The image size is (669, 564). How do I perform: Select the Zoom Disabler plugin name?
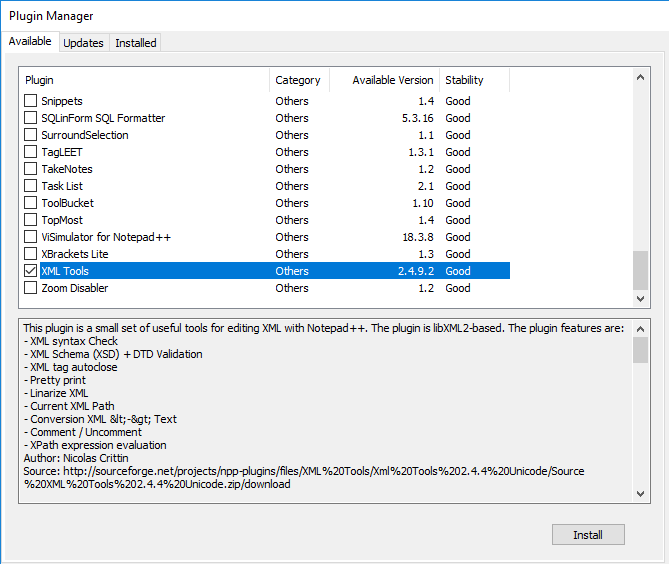(75, 288)
